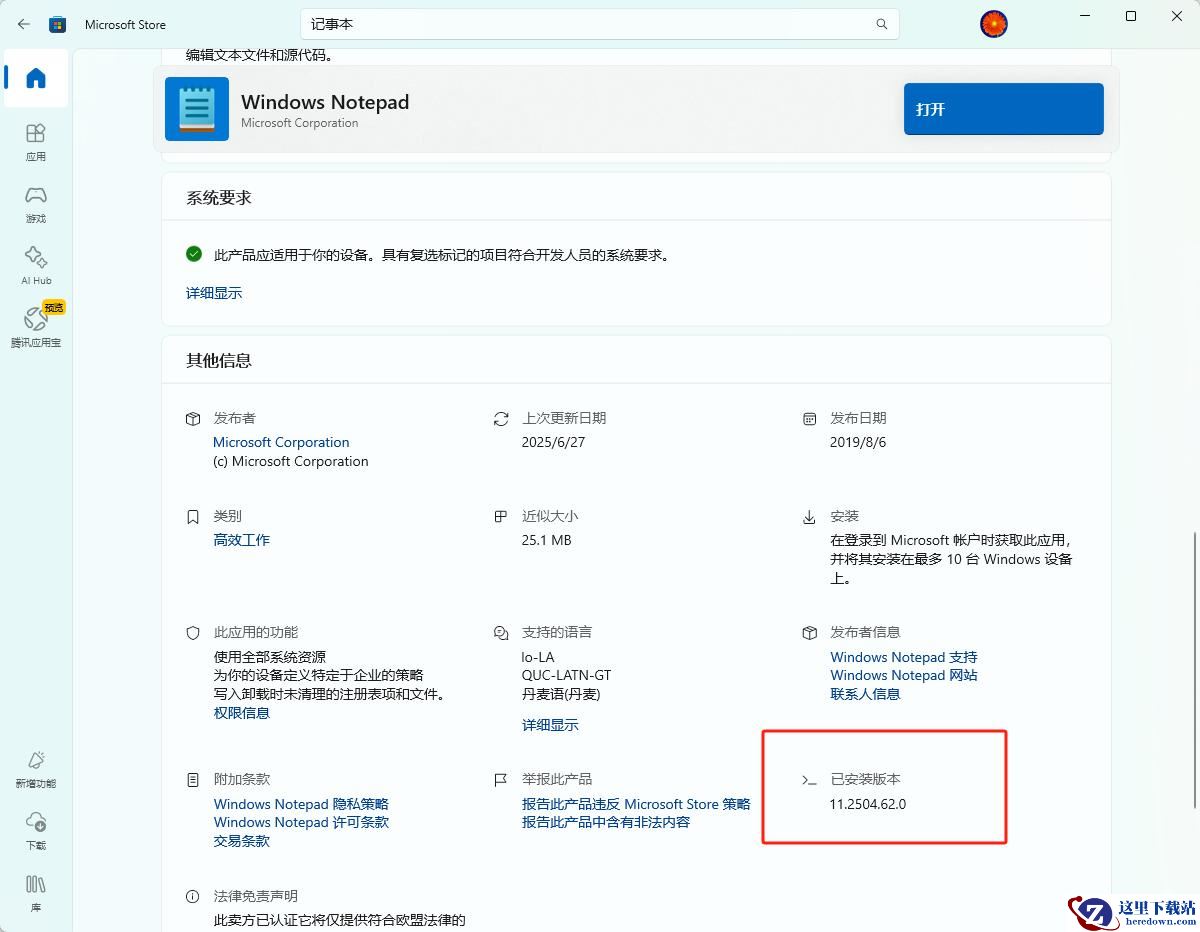Image resolution: width=1200 pixels, height=932 pixels.
Task: Open the Windows Notepad 网站 link
Action: [x=903, y=675]
